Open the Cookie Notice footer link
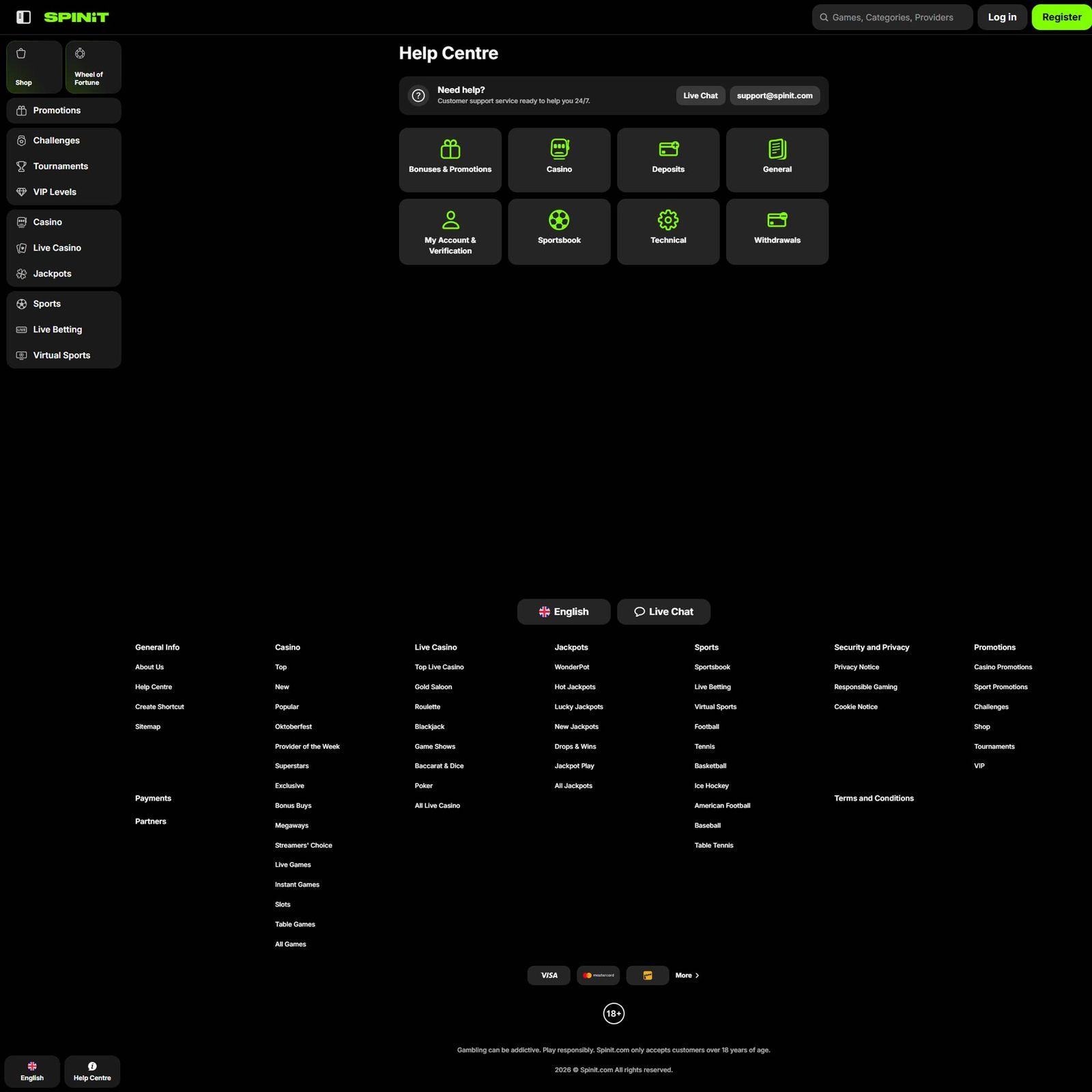The height and width of the screenshot is (1092, 1092). tap(856, 707)
